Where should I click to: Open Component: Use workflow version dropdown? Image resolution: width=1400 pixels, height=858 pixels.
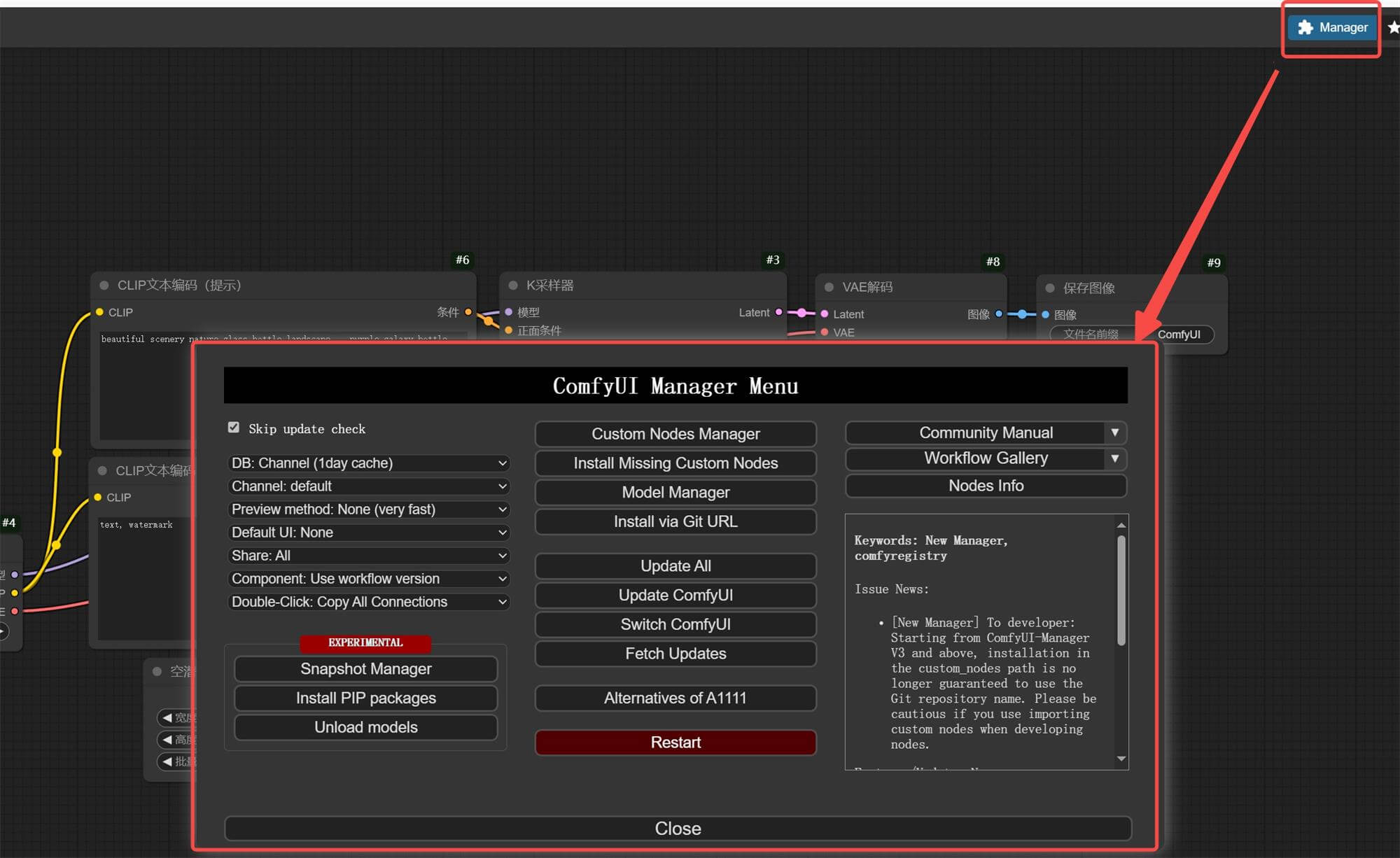click(369, 579)
